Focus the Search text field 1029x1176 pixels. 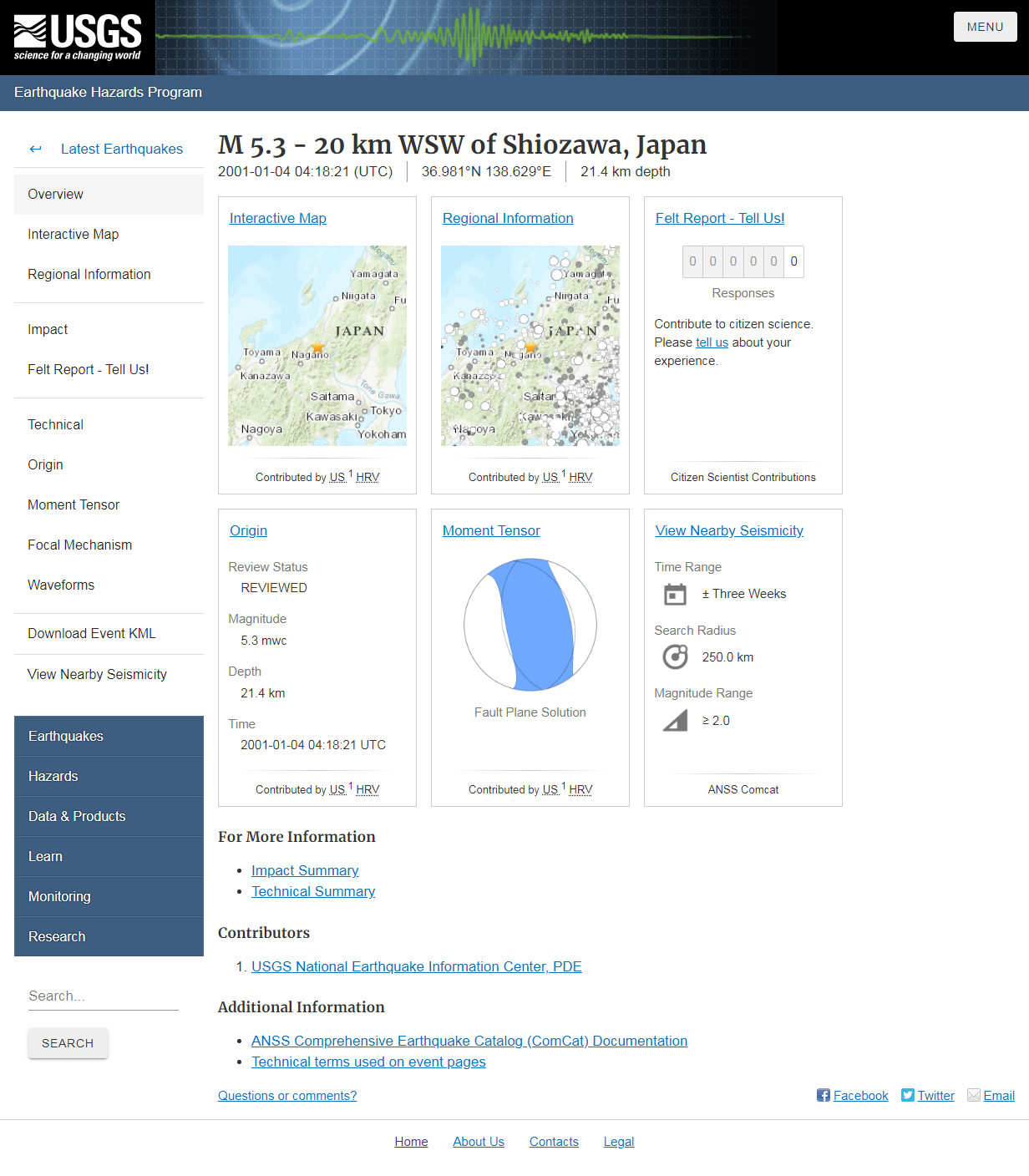tap(104, 996)
